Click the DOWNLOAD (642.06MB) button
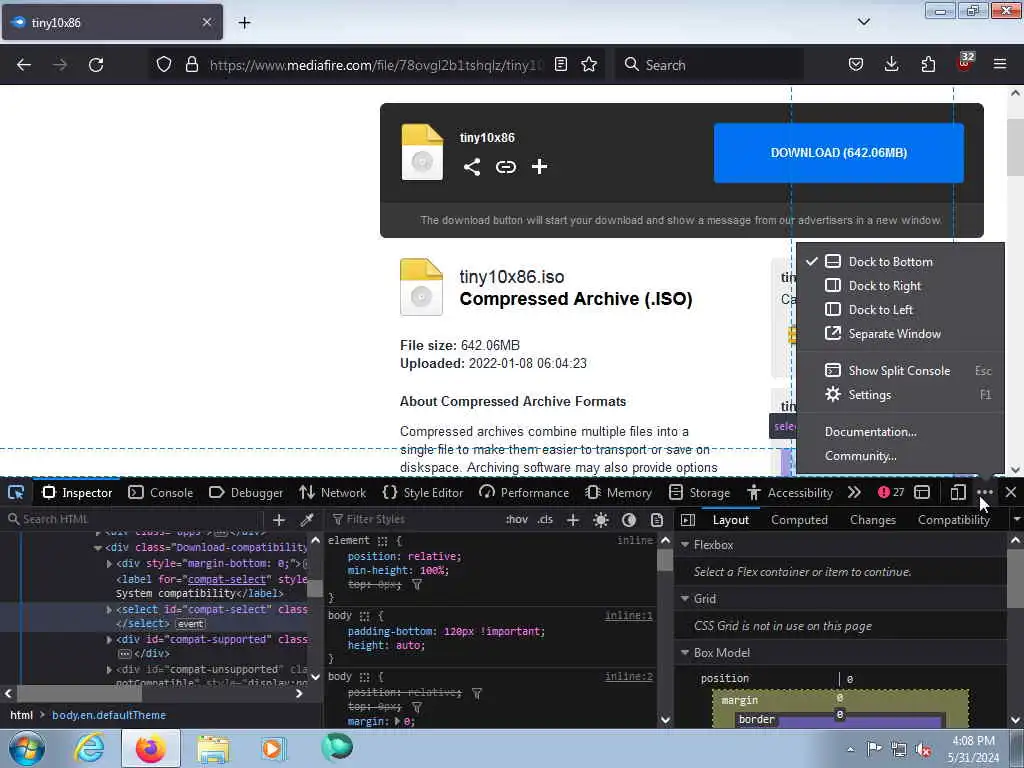 pyautogui.click(x=839, y=153)
